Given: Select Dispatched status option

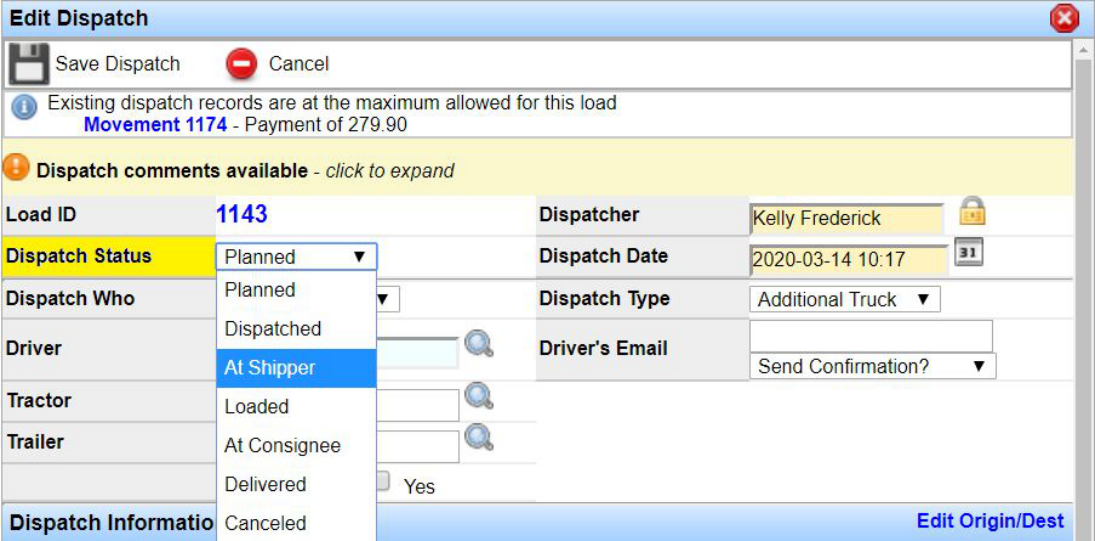Looking at the screenshot, I should 296,329.
